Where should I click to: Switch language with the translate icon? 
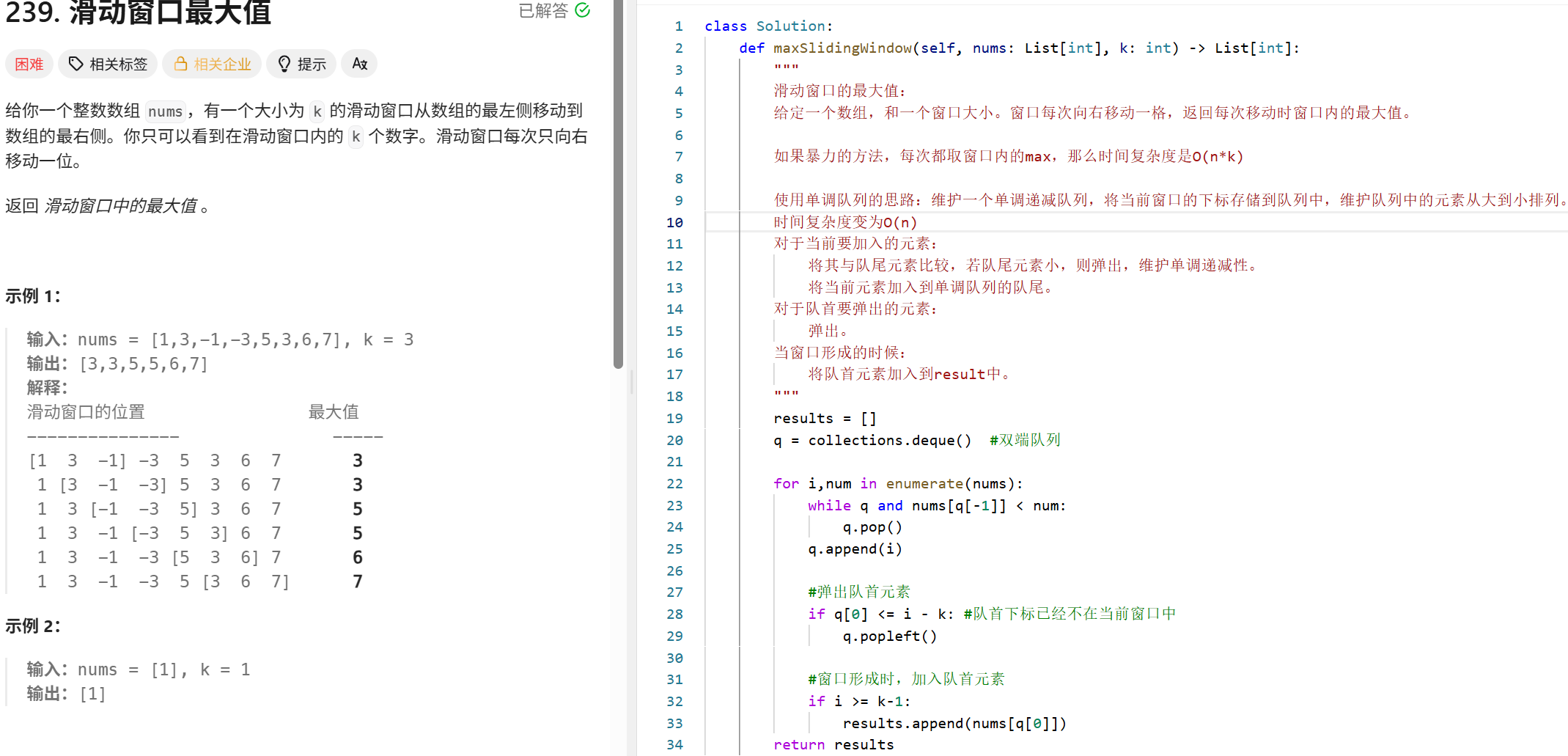[x=359, y=64]
